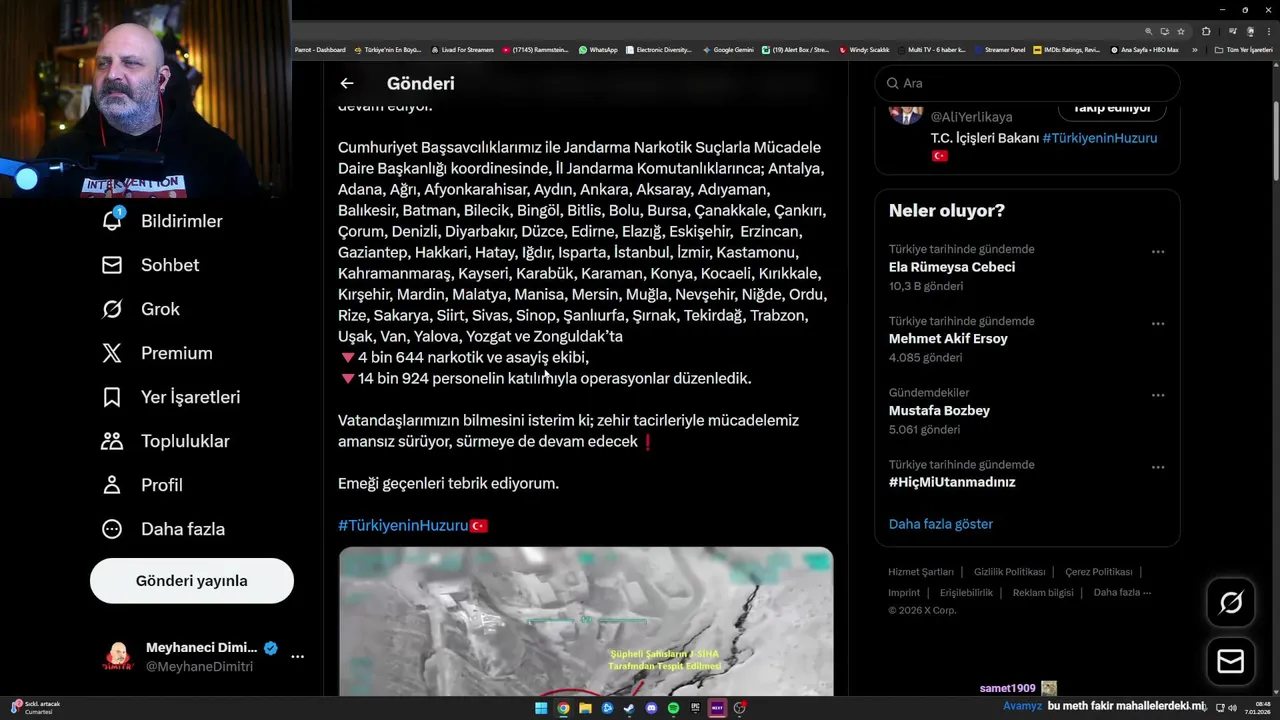Open Çerez Politikası footer link
1280x720 pixels.
click(1099, 572)
